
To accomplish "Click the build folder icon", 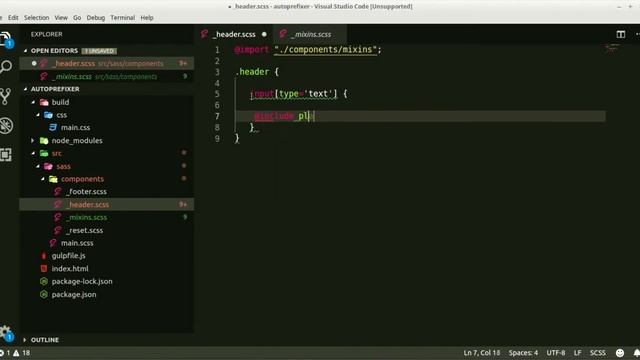I will 44,102.
